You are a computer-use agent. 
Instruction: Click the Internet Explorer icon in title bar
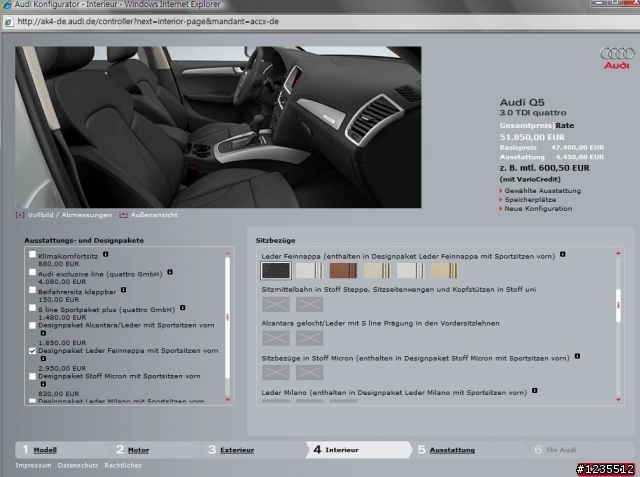pos(7,4)
